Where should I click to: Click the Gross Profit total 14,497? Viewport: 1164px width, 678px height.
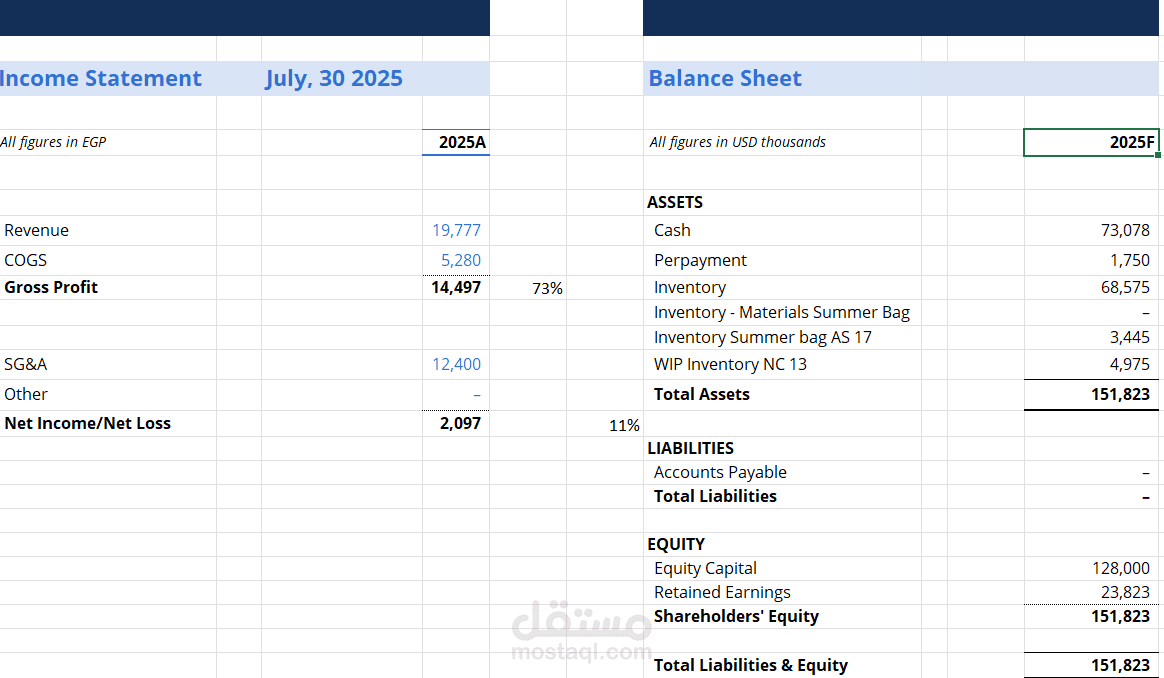(x=456, y=287)
